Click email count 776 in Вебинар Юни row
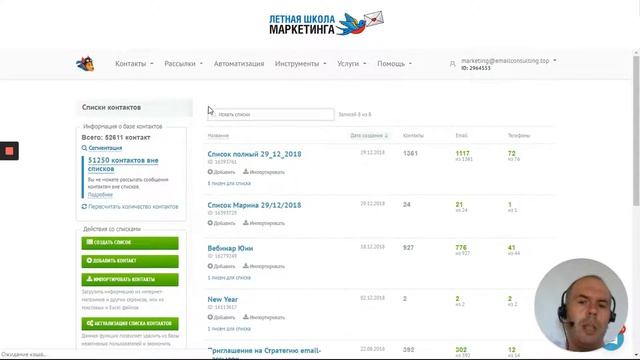This screenshot has height=360, width=640. coord(461,247)
